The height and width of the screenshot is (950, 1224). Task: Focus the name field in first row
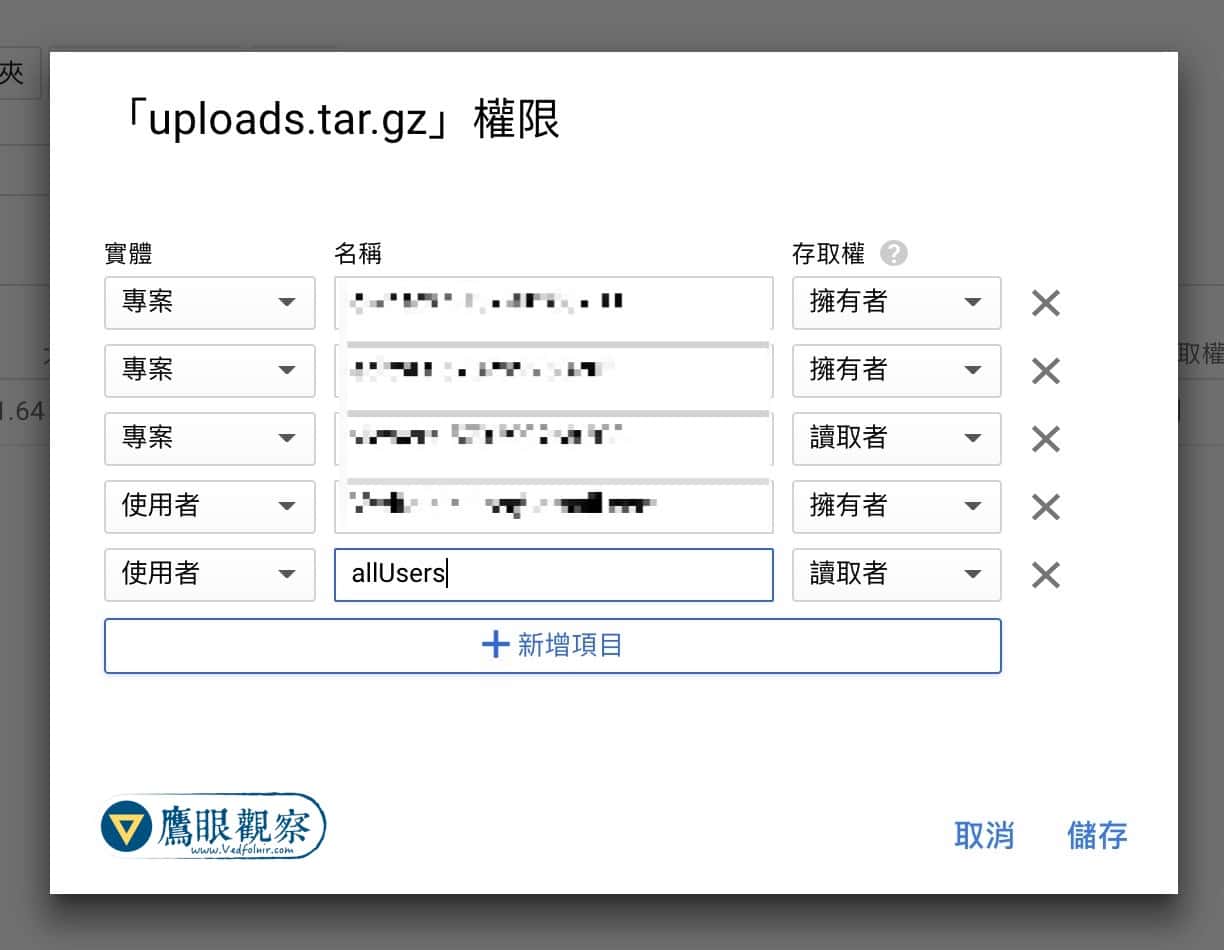[554, 303]
